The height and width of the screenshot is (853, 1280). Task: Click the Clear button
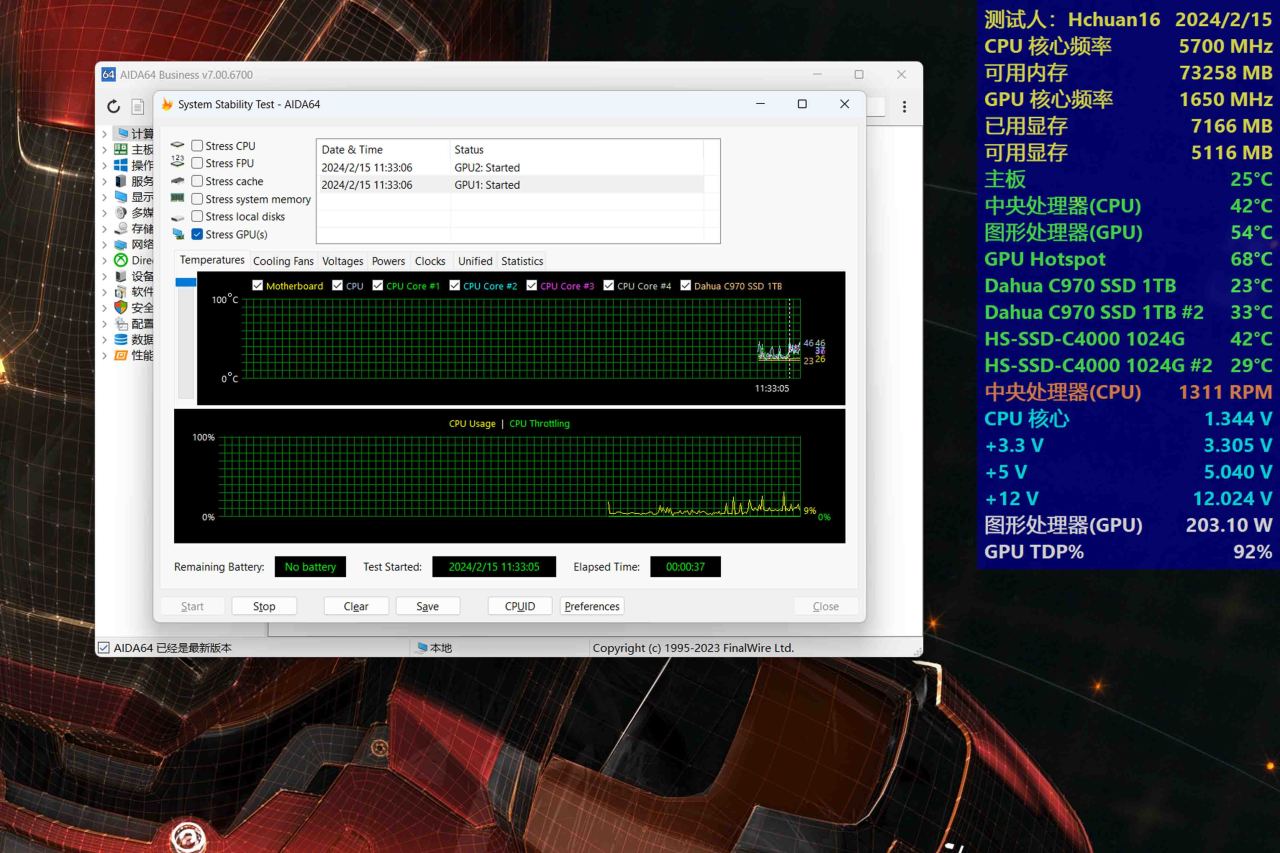coord(356,606)
